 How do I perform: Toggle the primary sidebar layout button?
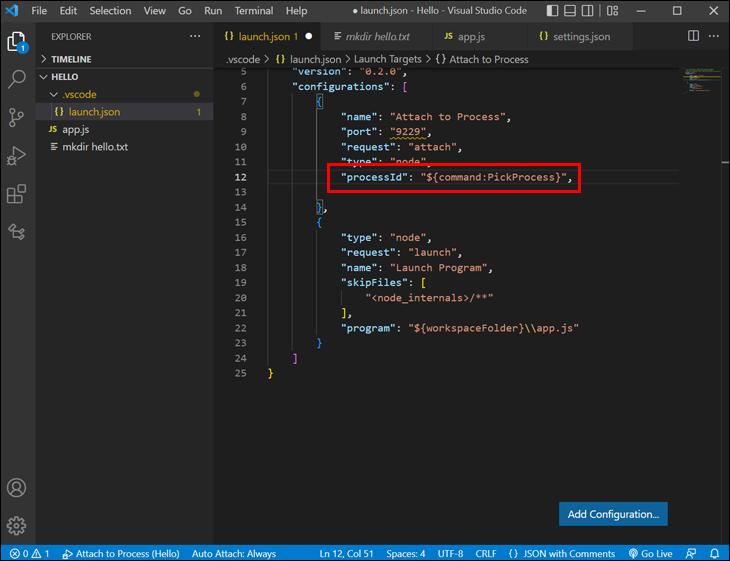555,11
